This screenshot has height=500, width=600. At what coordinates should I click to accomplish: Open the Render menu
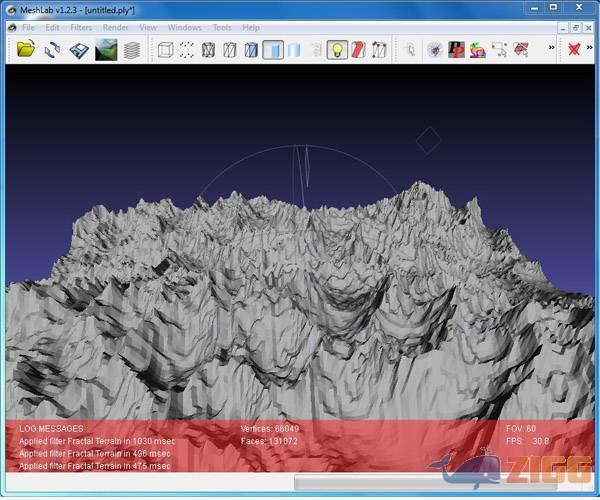tap(115, 27)
